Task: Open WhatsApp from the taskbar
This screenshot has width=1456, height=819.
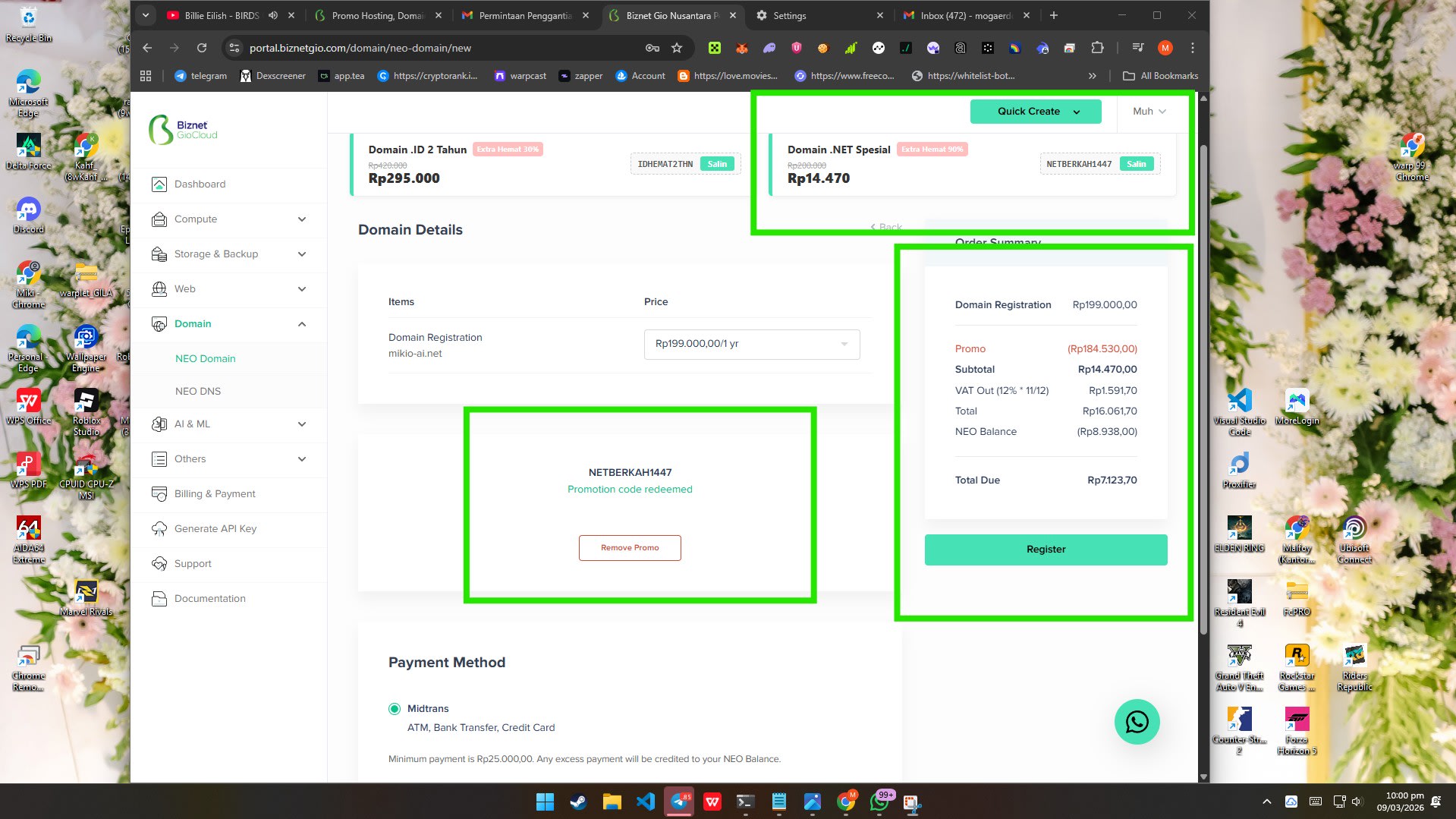Action: (x=879, y=802)
